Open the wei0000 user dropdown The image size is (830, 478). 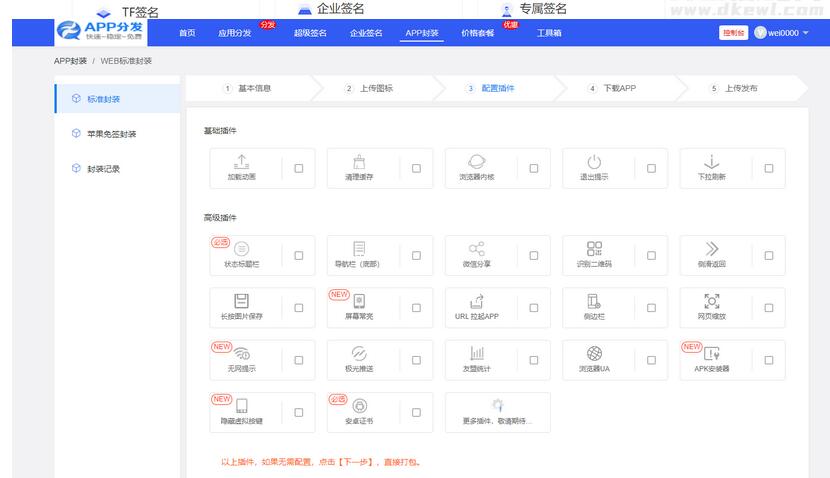pos(783,33)
